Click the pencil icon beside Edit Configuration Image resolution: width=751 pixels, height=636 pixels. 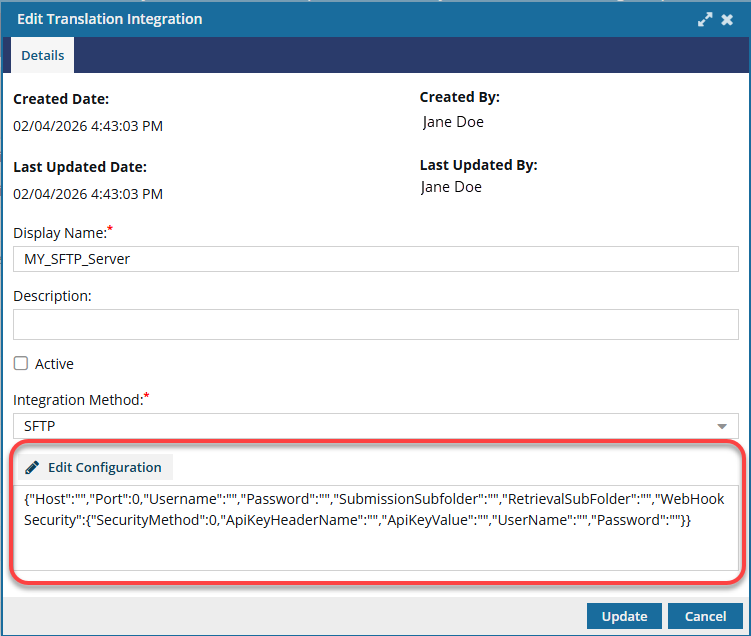click(32, 467)
